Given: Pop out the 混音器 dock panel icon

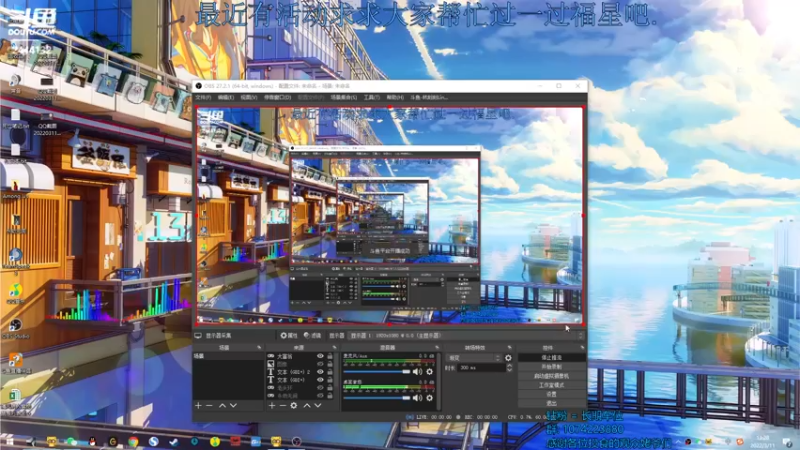Looking at the screenshot, I should pyautogui.click(x=437, y=347).
